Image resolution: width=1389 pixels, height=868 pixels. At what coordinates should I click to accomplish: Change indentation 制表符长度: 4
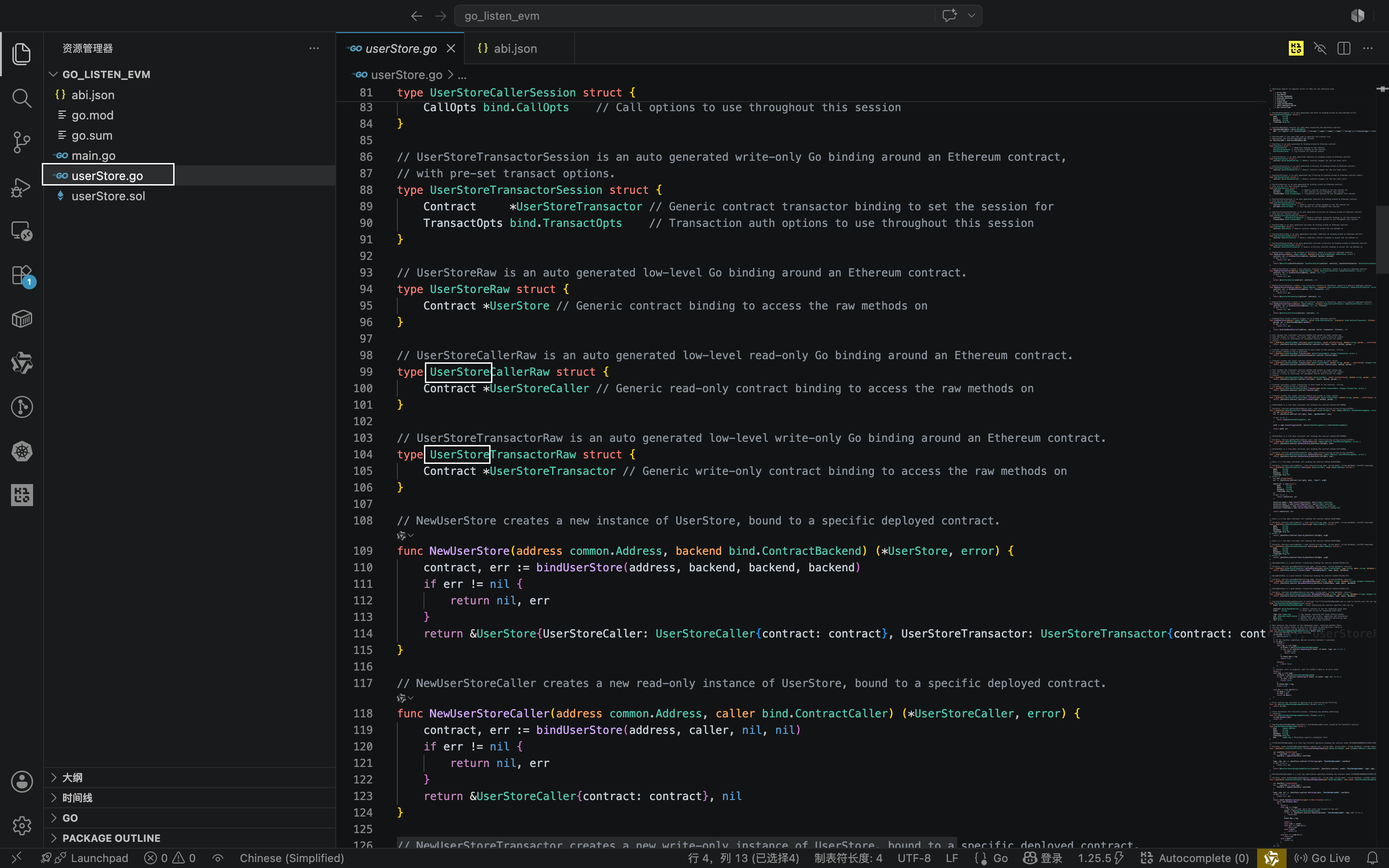tap(848, 858)
